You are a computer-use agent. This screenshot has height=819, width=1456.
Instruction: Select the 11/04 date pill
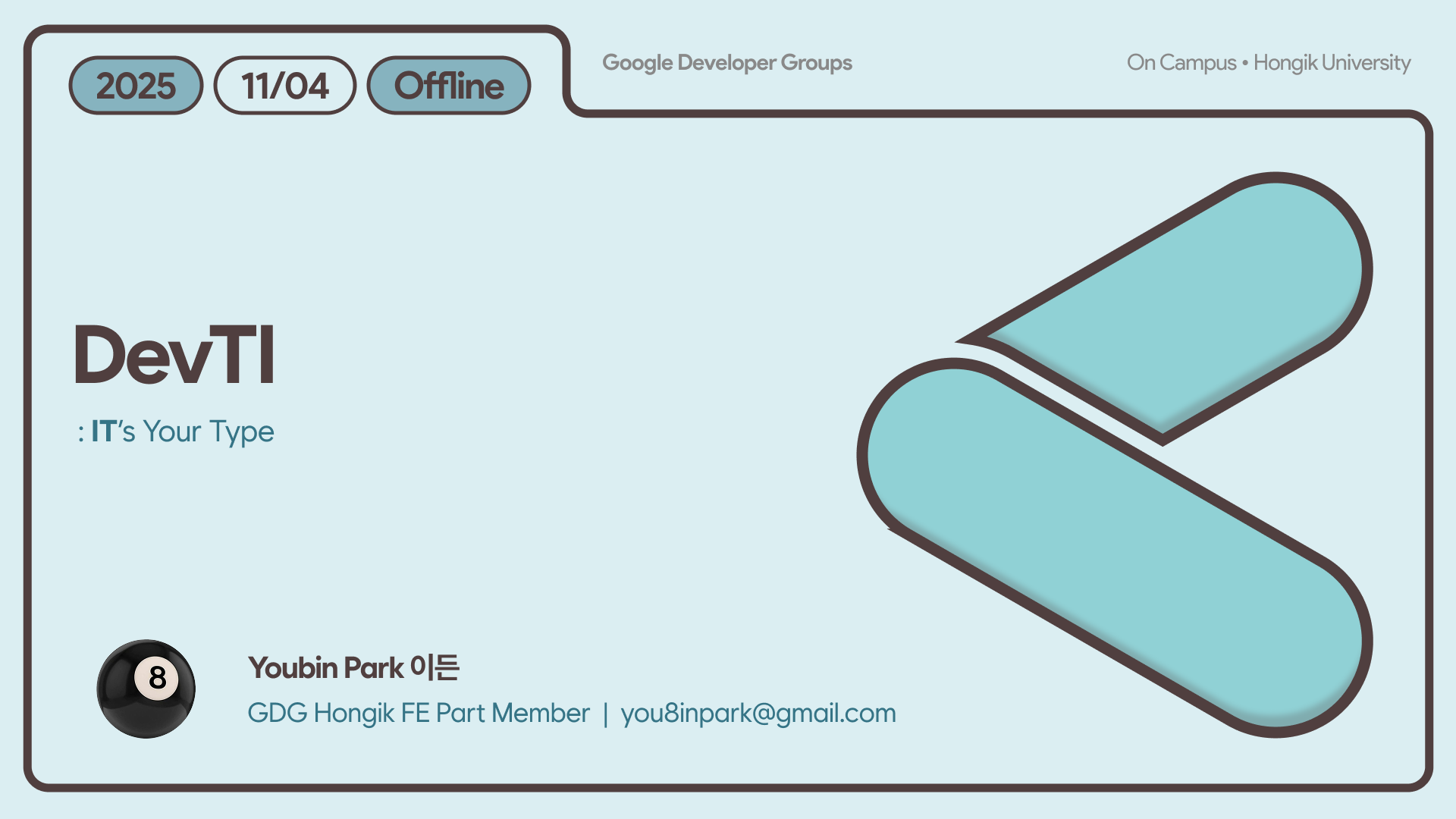tap(285, 86)
